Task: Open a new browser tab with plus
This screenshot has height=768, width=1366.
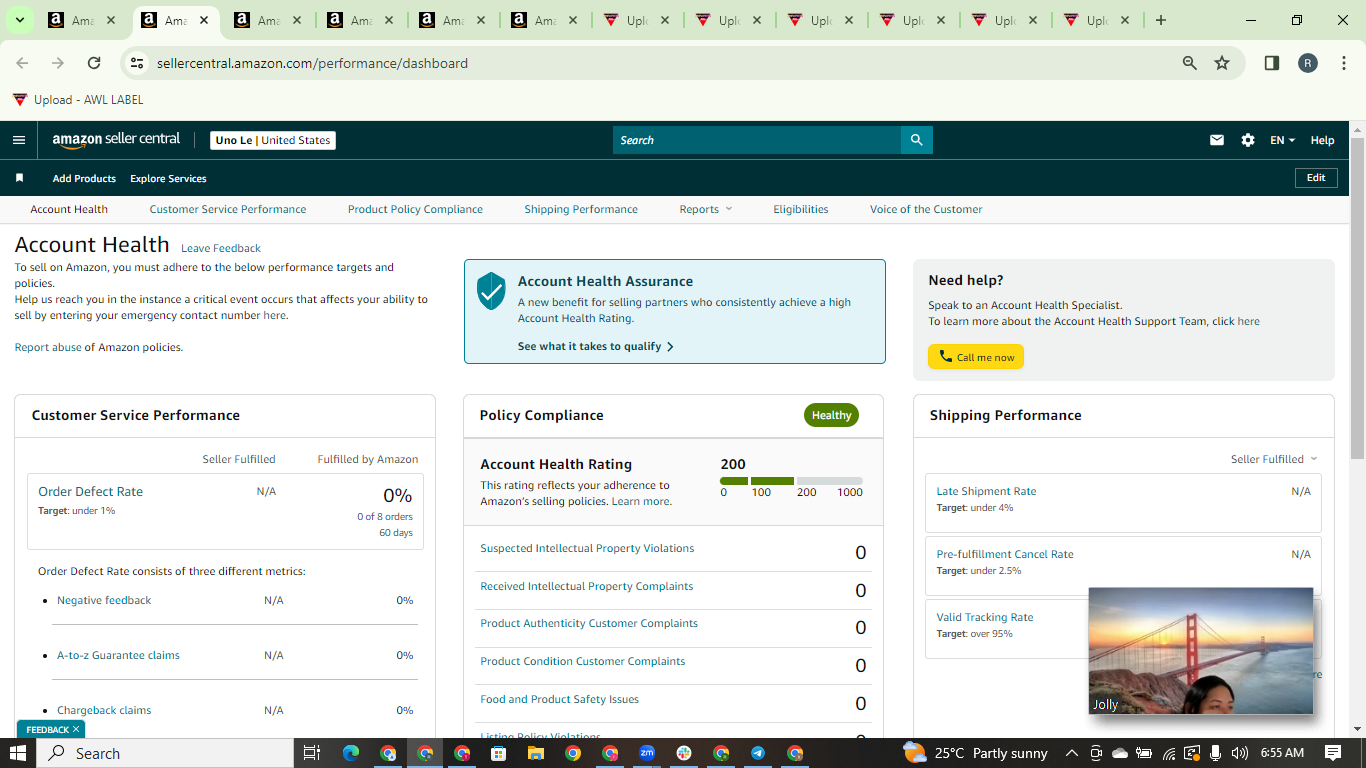Action: point(1161,20)
